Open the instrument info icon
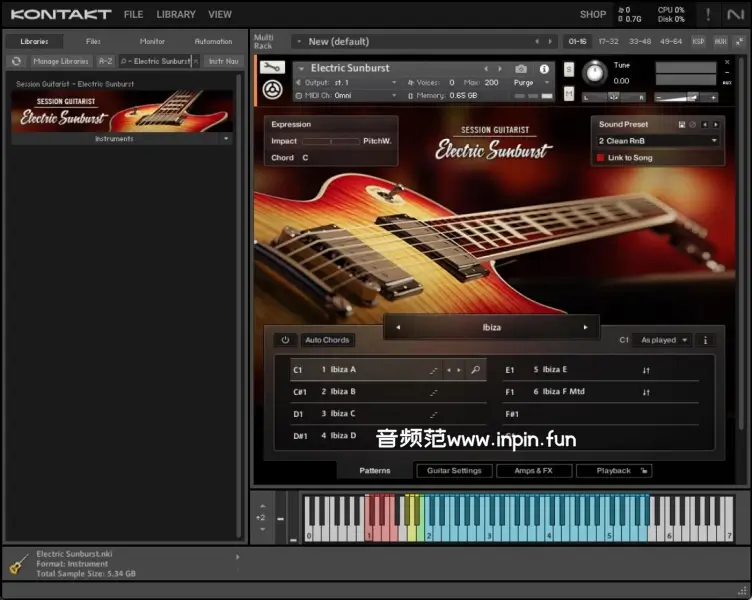Viewport: 752px width, 600px height. pos(545,69)
